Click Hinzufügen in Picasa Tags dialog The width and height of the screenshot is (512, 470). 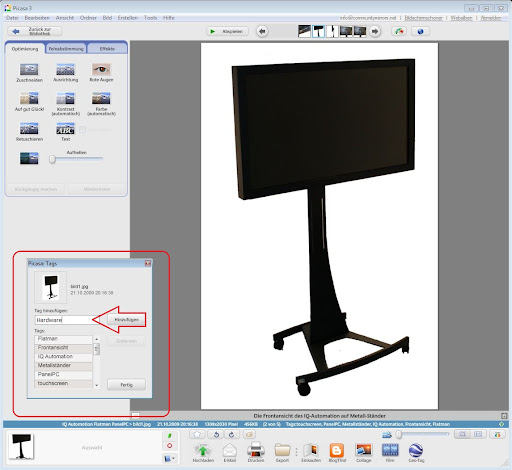[x=126, y=319]
